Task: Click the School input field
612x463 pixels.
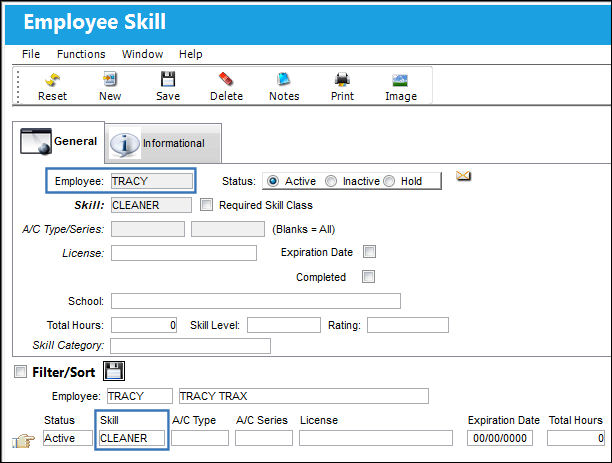Action: click(x=256, y=301)
